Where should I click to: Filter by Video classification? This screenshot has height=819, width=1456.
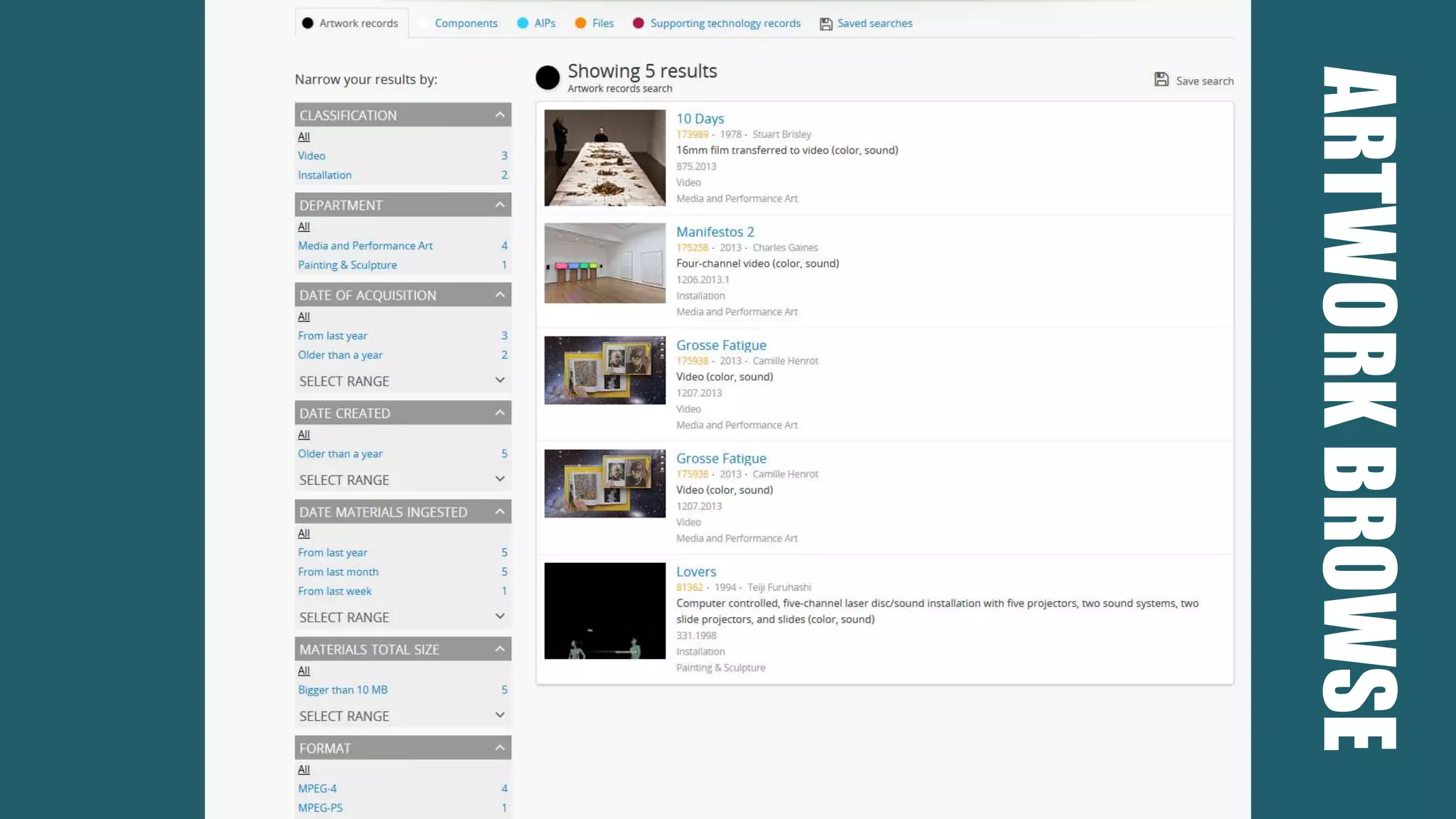[x=311, y=156]
